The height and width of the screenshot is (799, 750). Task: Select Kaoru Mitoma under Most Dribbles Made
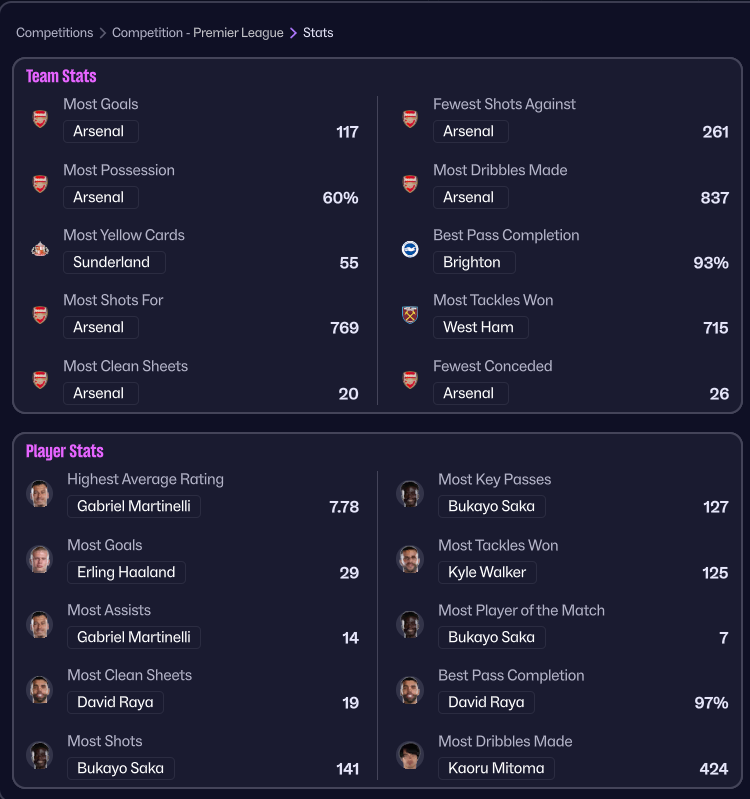tap(496, 768)
